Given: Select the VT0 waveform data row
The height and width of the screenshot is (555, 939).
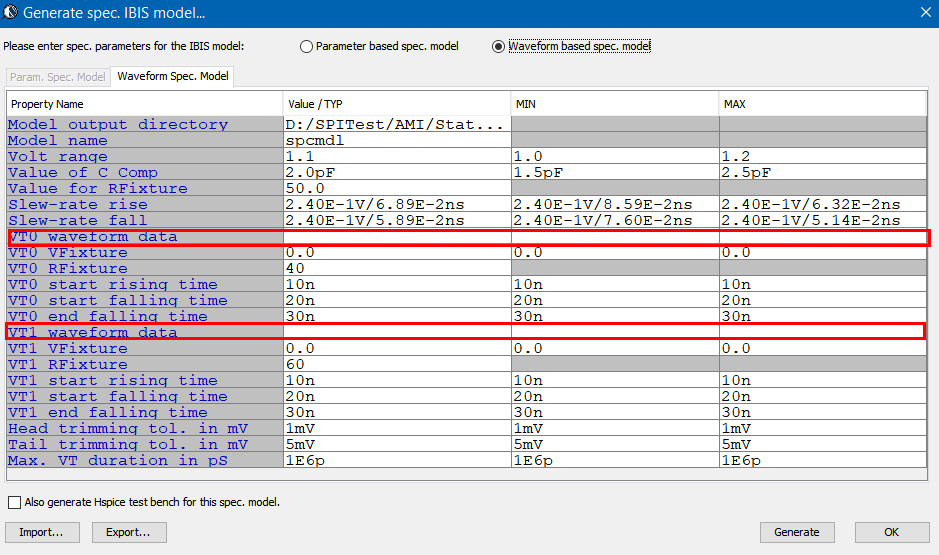Looking at the screenshot, I should [x=145, y=237].
